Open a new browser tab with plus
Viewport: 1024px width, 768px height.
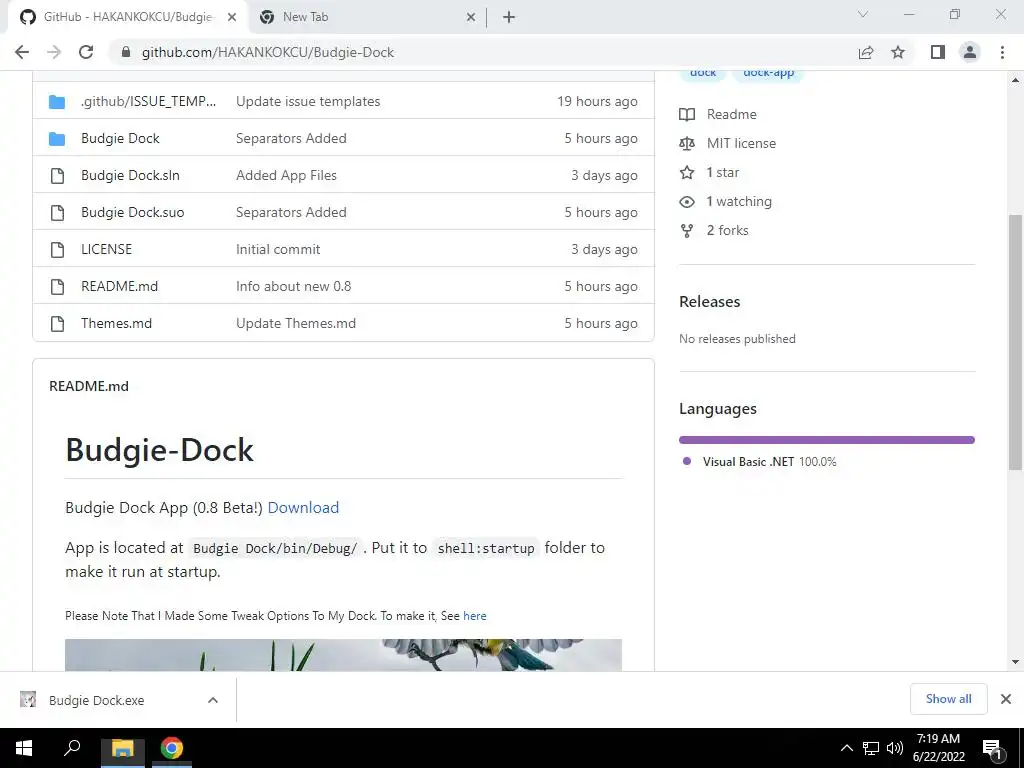click(509, 17)
